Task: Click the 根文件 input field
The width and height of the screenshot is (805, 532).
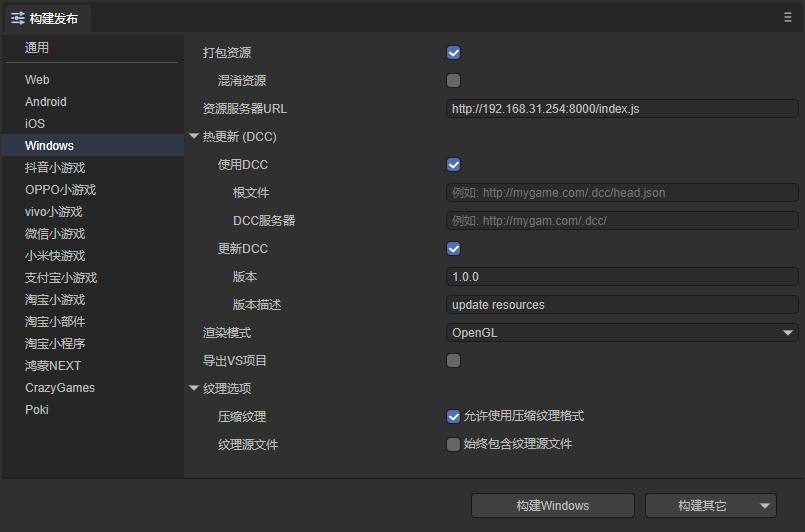Action: 621,193
